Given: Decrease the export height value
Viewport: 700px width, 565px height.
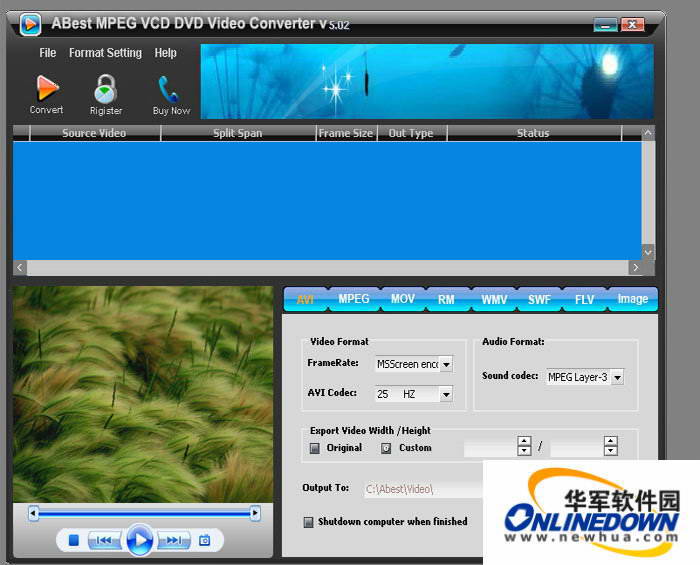Looking at the screenshot, I should (x=611, y=451).
